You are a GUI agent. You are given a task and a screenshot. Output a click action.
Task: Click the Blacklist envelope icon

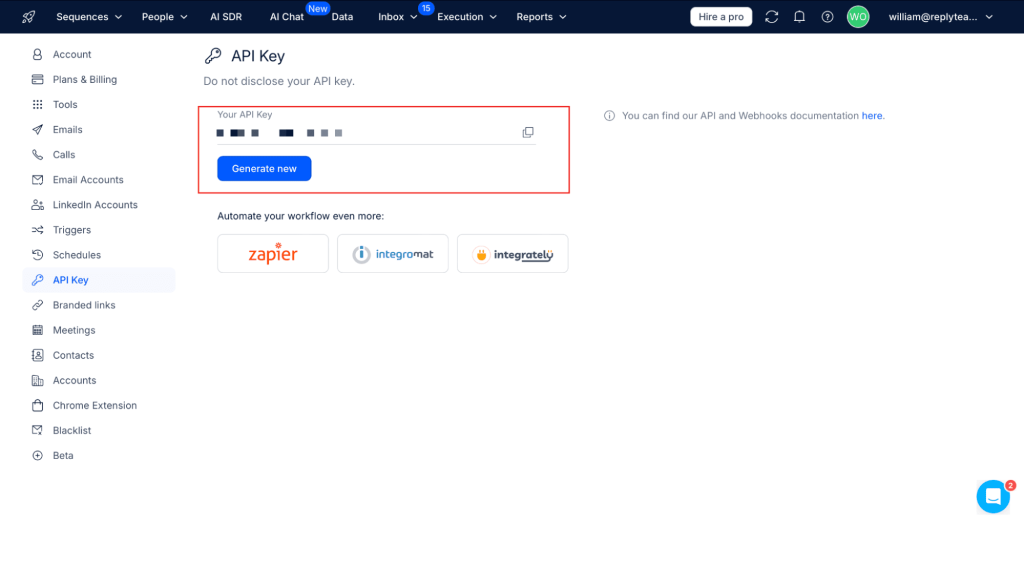(x=37, y=431)
